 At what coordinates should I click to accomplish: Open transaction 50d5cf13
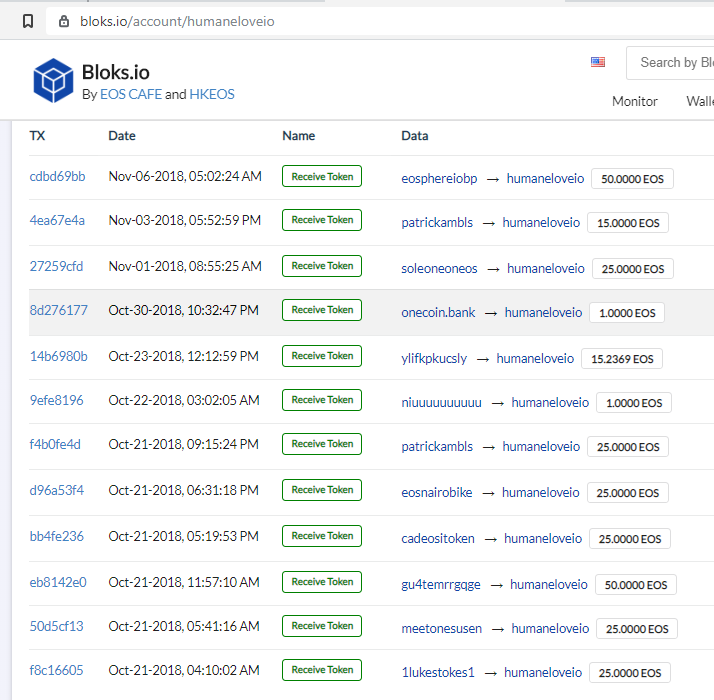coord(56,627)
